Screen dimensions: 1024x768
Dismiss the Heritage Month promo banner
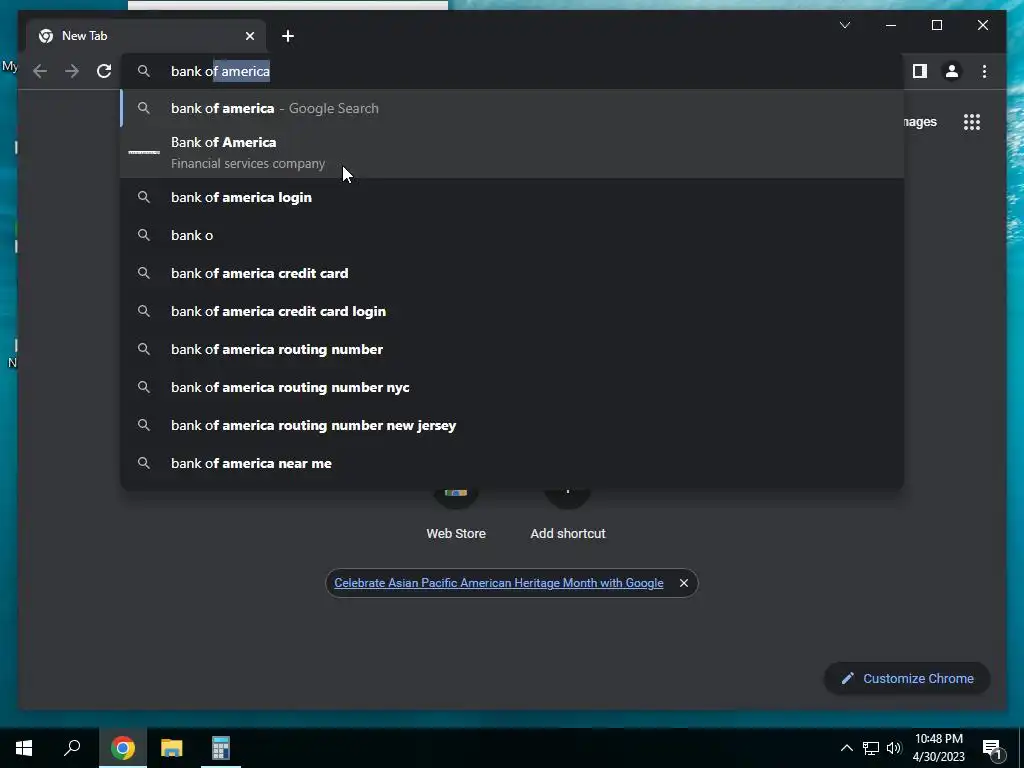[684, 583]
